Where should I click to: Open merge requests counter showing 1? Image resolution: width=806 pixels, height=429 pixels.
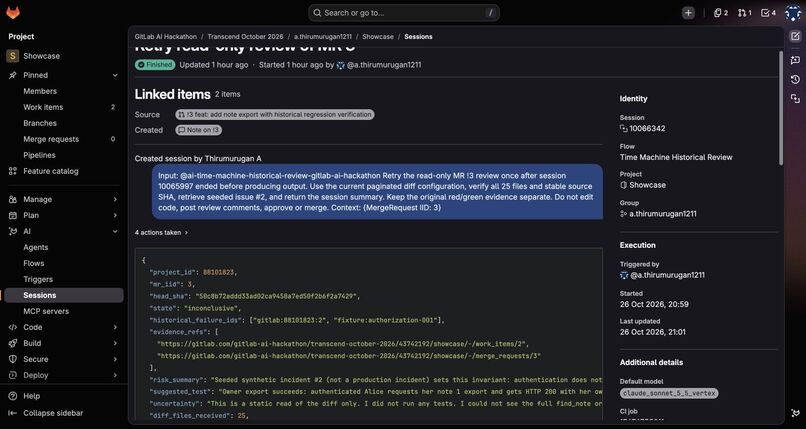click(744, 13)
